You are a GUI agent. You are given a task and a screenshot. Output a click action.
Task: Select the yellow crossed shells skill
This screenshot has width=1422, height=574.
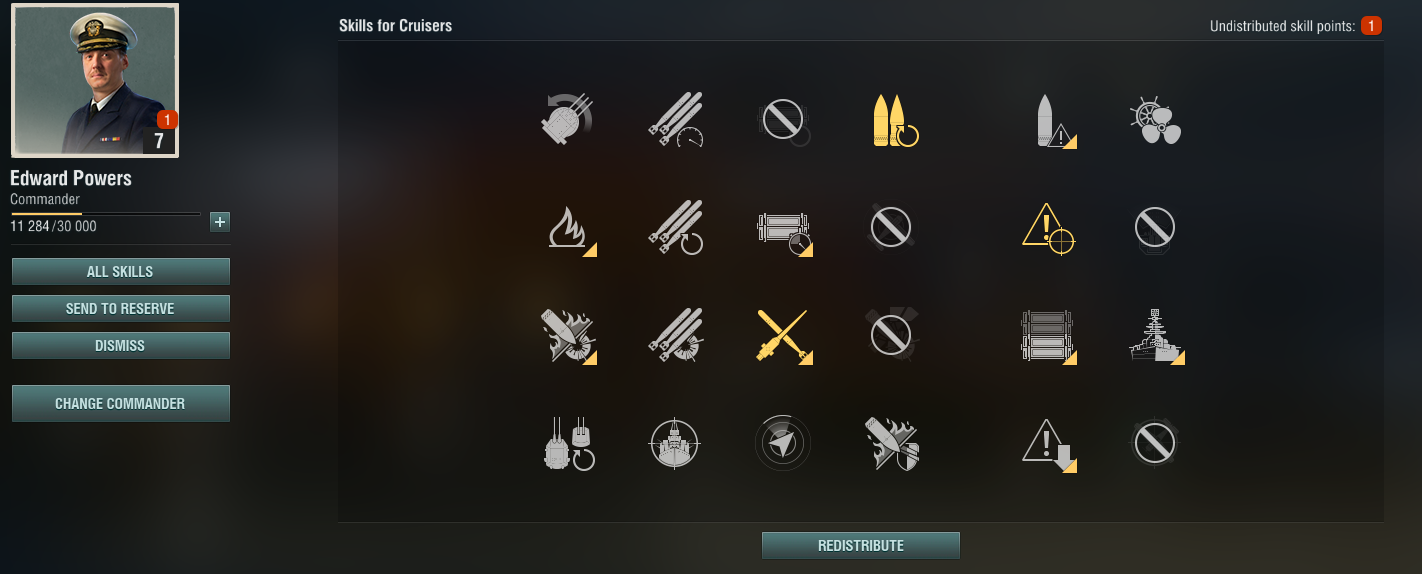click(785, 336)
